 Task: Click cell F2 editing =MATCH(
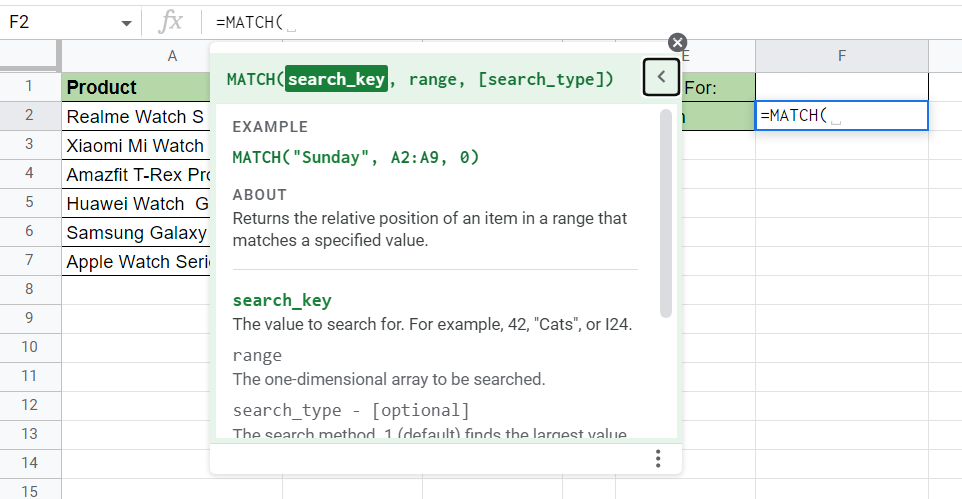click(x=842, y=115)
